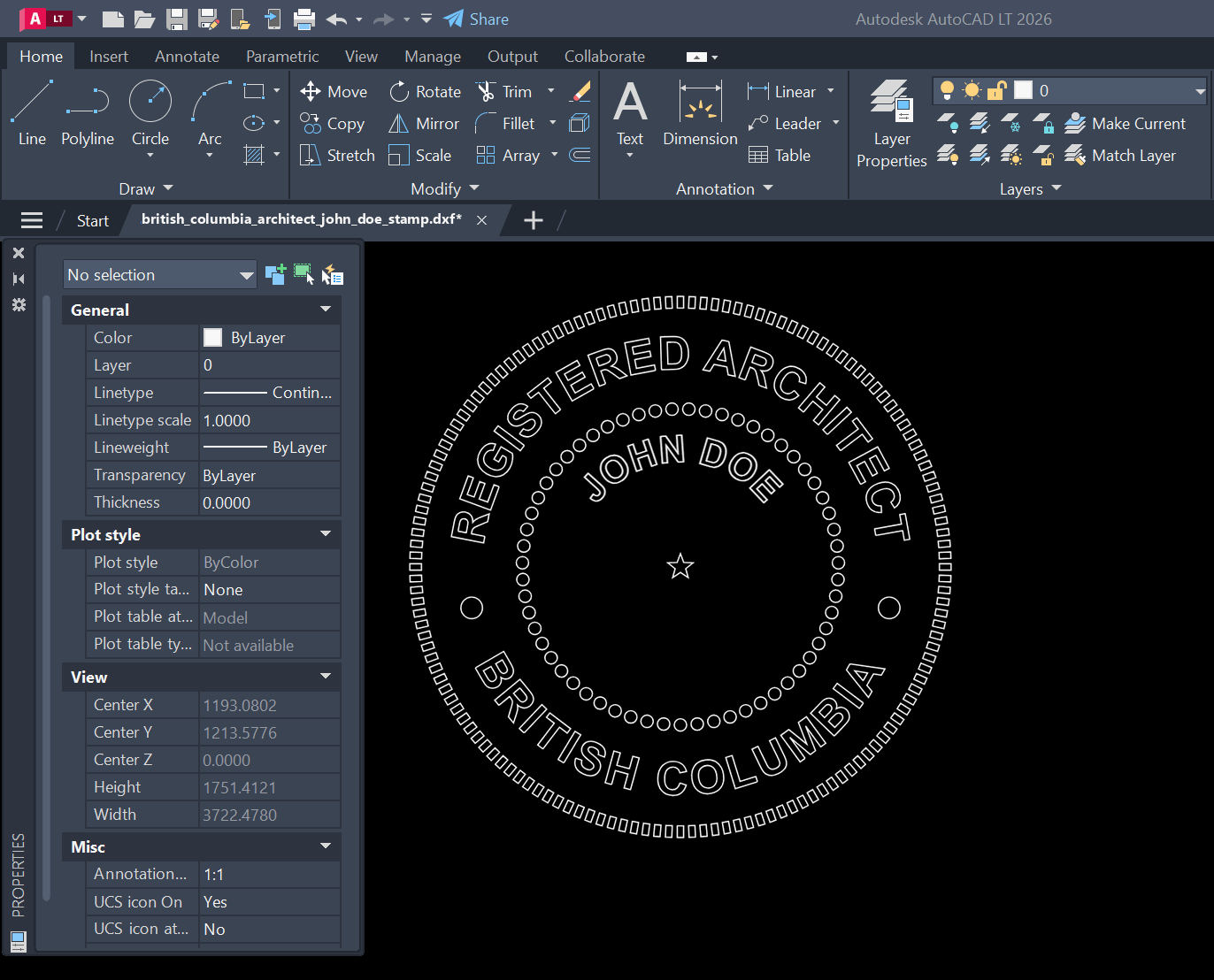Collapse the Plot style section
The height and width of the screenshot is (980, 1214).
(326, 534)
